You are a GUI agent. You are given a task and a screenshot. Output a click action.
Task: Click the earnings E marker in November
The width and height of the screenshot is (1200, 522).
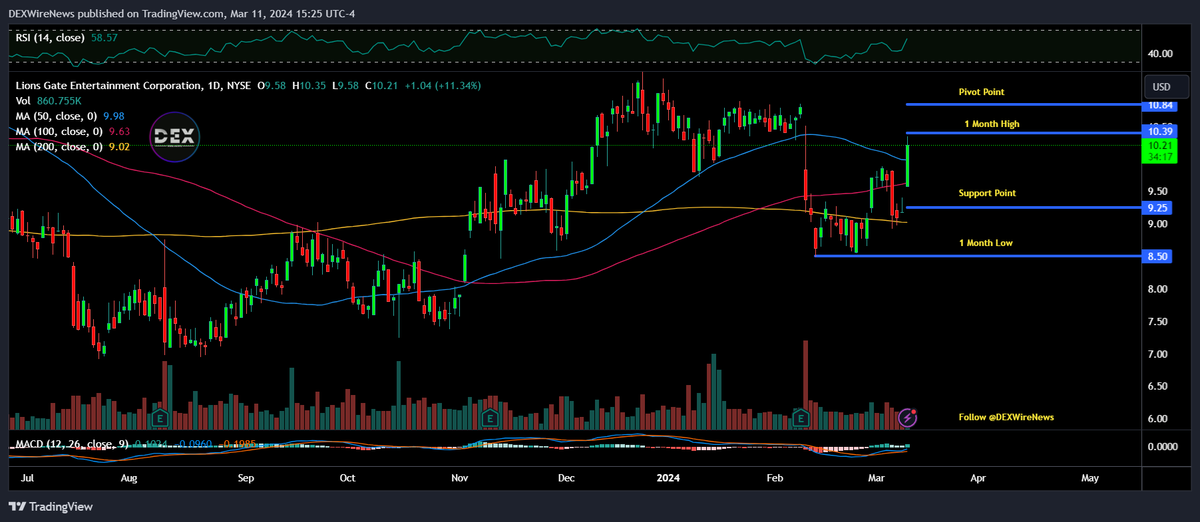(490, 416)
